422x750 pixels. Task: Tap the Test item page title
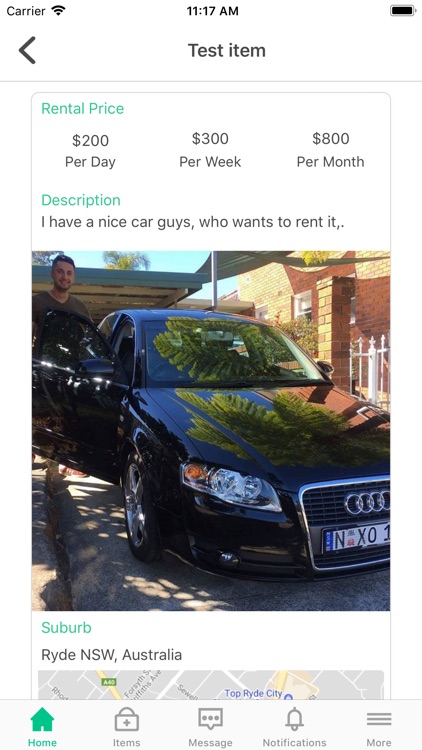pyautogui.click(x=227, y=50)
